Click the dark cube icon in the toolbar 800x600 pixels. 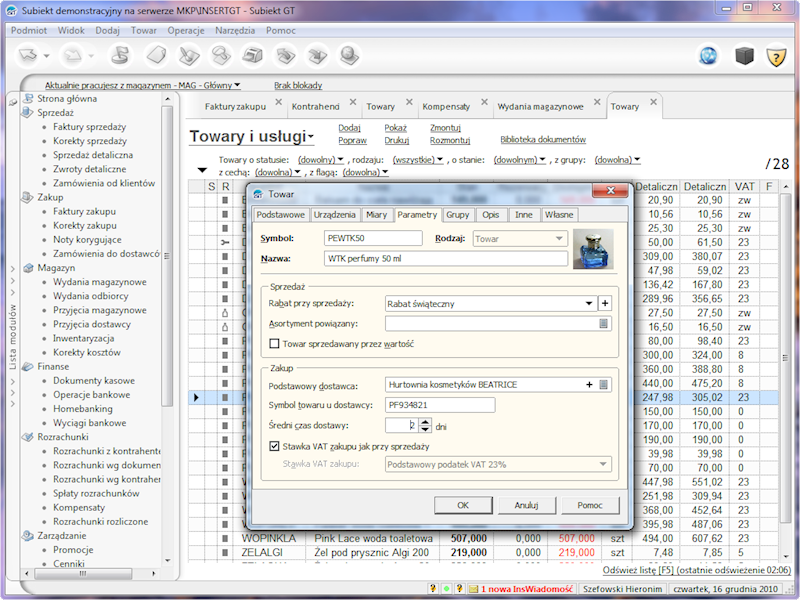coord(743,55)
